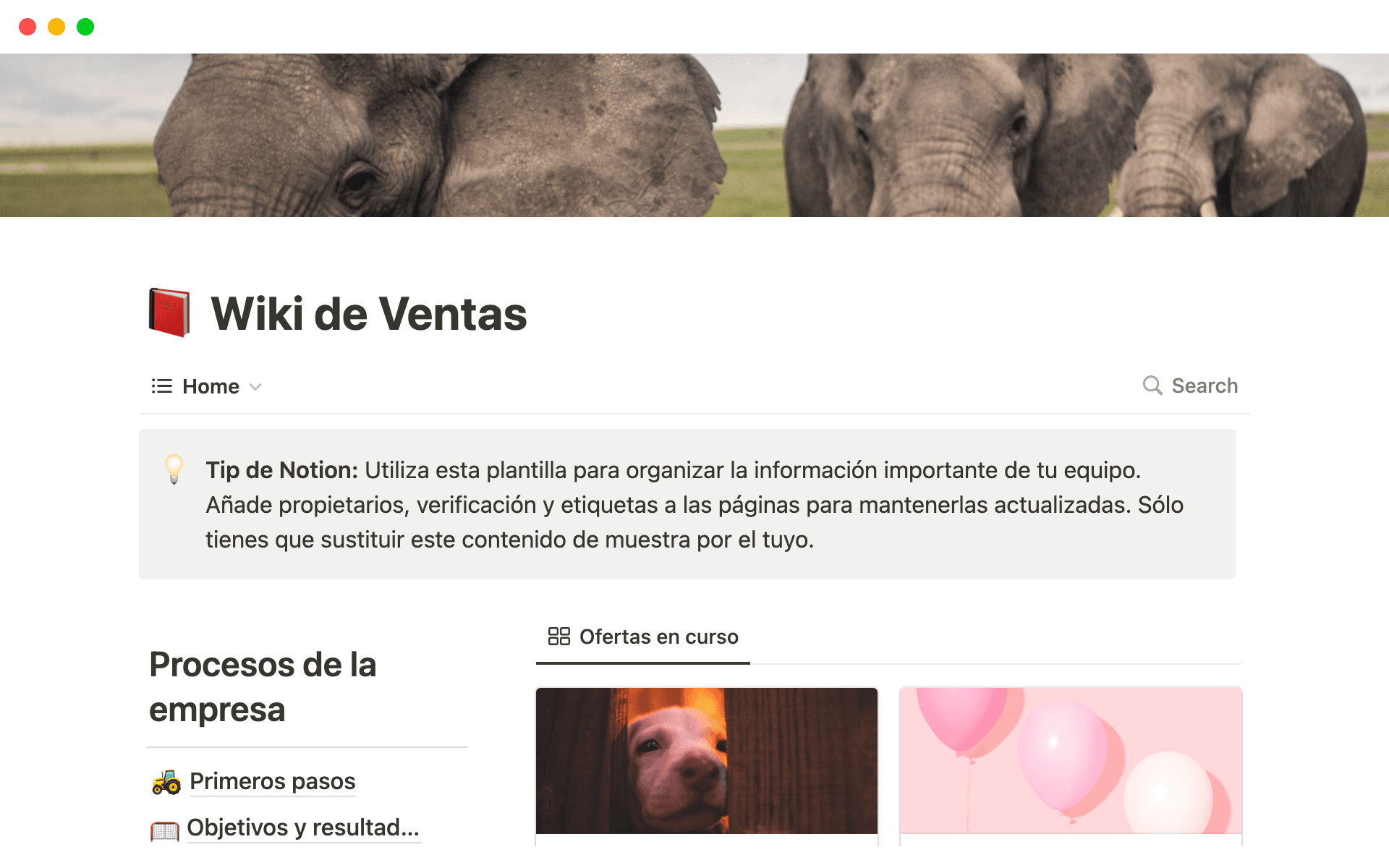The width and height of the screenshot is (1389, 868).
Task: Click the Procesos de la empresa heading
Action: click(x=263, y=686)
